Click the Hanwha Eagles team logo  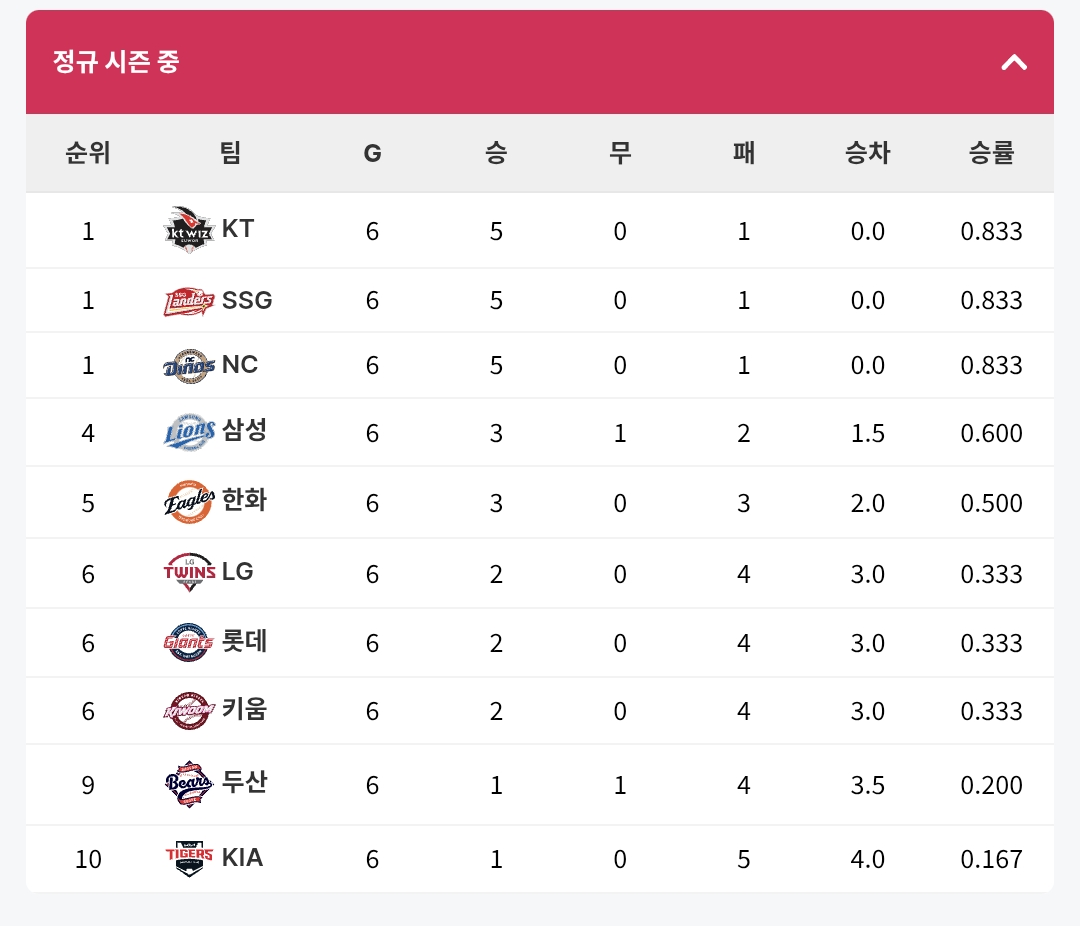189,502
